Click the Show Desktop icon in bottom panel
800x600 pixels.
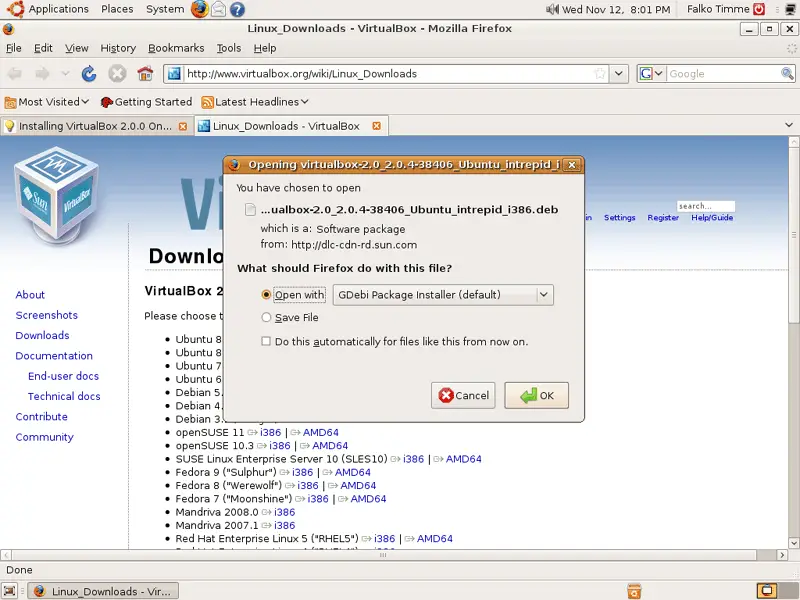tap(10, 591)
